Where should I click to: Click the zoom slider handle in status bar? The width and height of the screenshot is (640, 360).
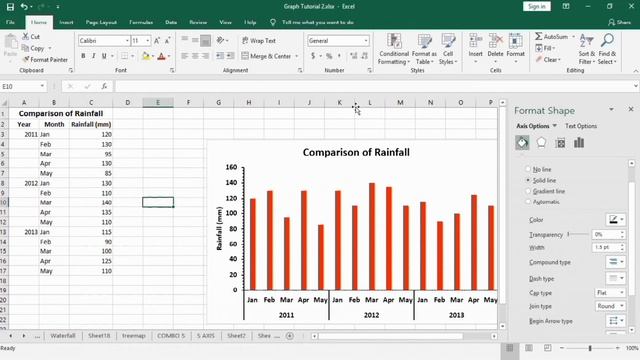tap(590, 348)
